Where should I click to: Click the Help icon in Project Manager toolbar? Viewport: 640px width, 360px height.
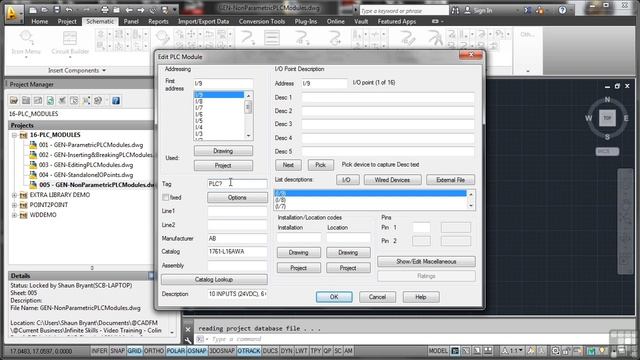(x=116, y=100)
